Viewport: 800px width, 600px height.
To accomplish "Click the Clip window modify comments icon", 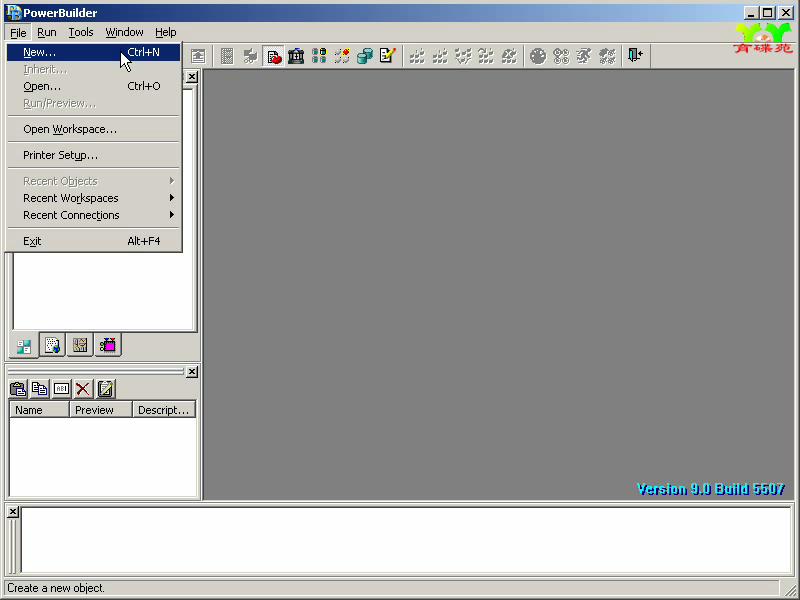I will [x=105, y=389].
